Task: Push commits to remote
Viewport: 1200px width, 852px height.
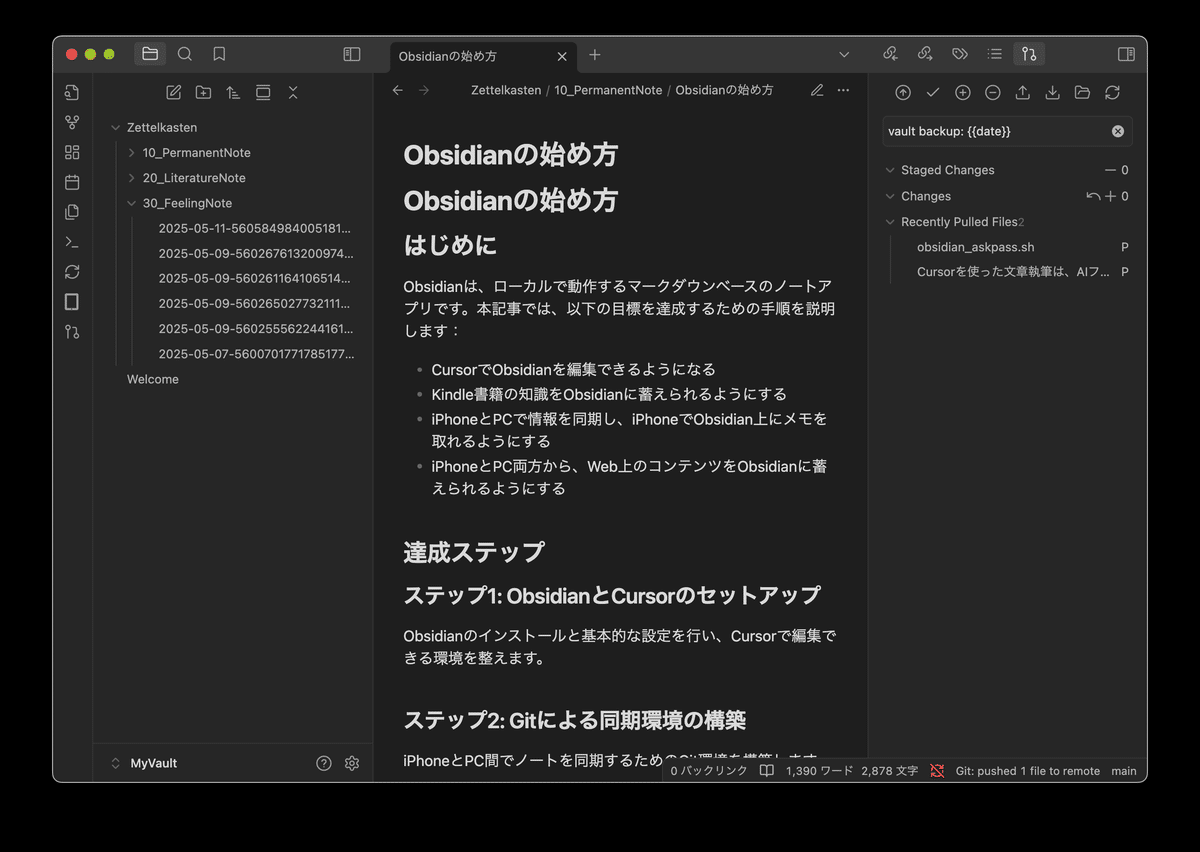Action: point(1022,92)
